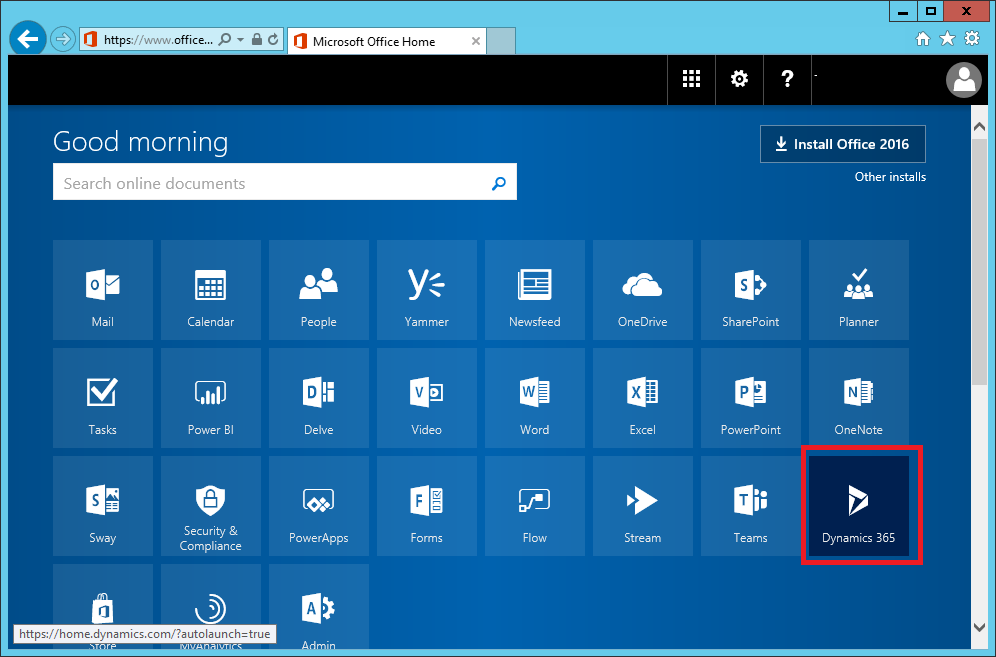Launch Power BI tile
This screenshot has height=657, width=996.
211,398
